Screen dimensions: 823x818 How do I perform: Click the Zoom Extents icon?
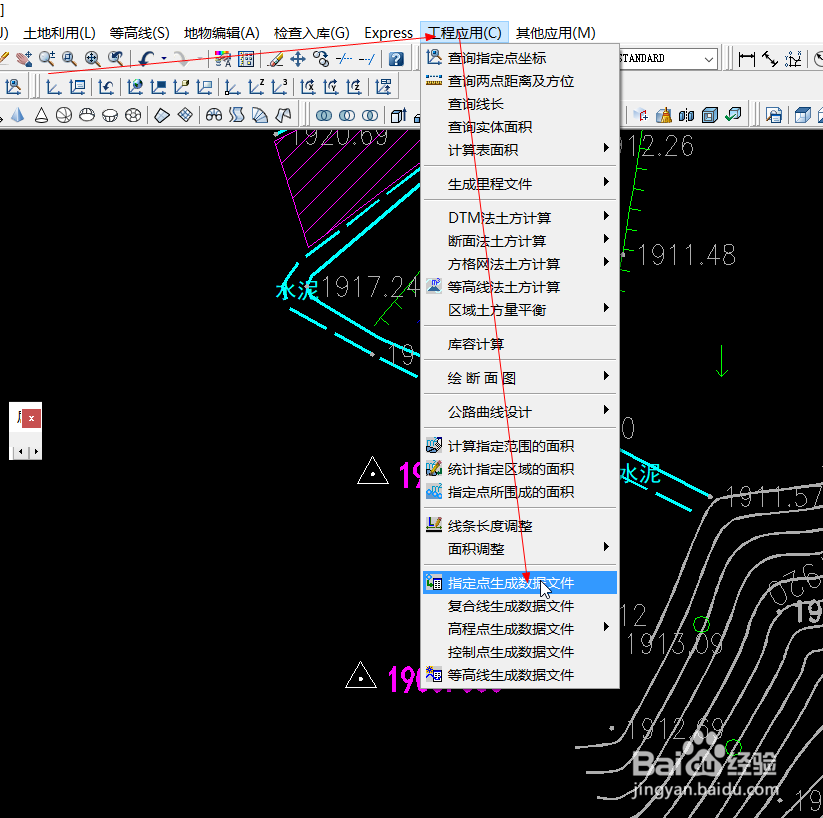(x=92, y=60)
